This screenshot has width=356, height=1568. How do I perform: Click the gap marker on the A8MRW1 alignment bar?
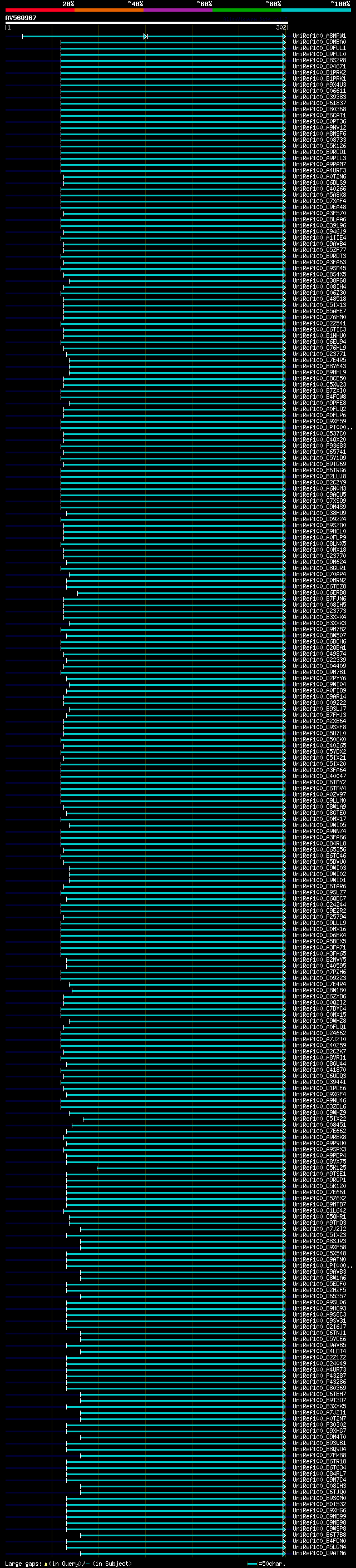click(x=145, y=37)
